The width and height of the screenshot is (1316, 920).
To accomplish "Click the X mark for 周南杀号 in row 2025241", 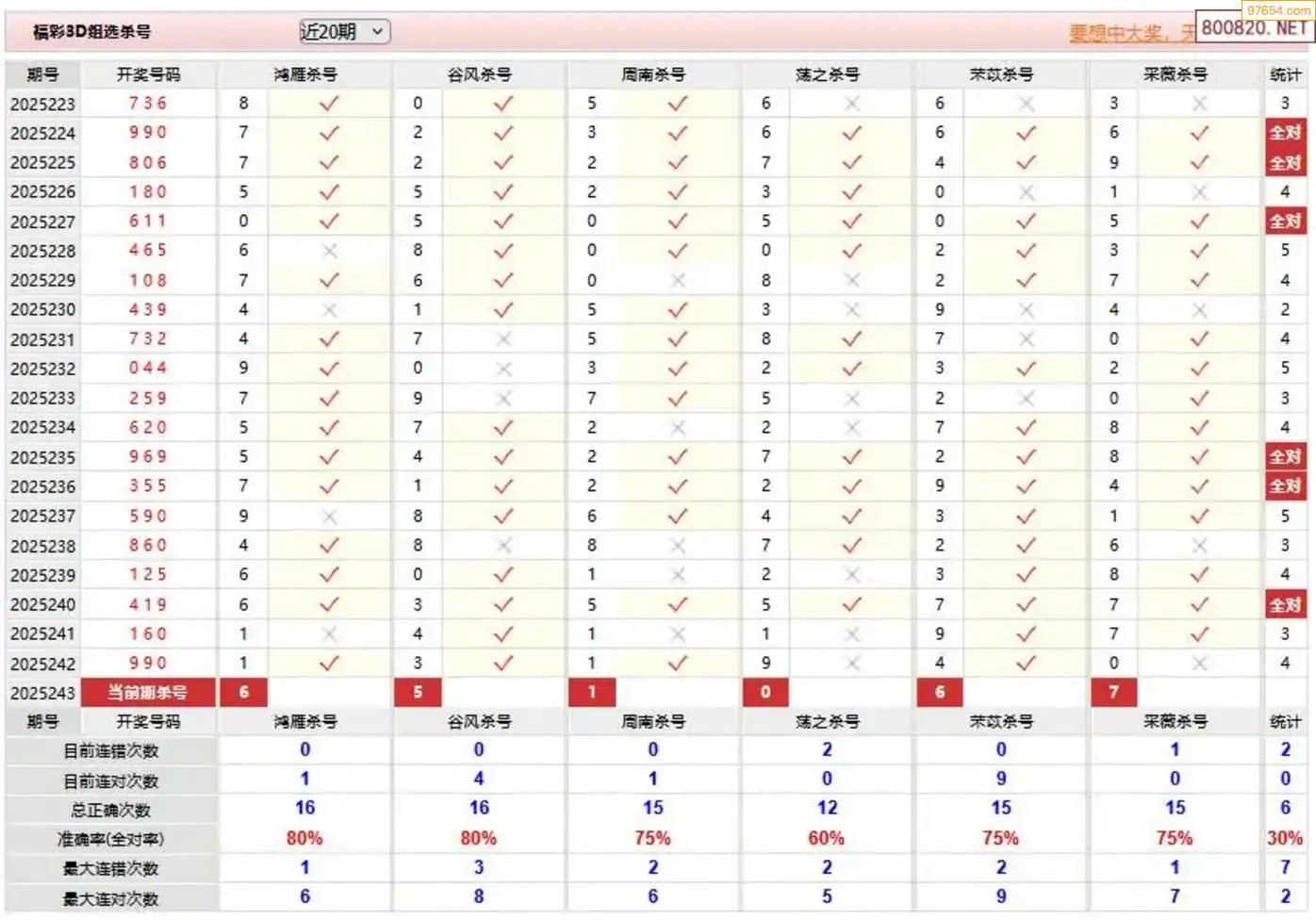I will [x=677, y=633].
